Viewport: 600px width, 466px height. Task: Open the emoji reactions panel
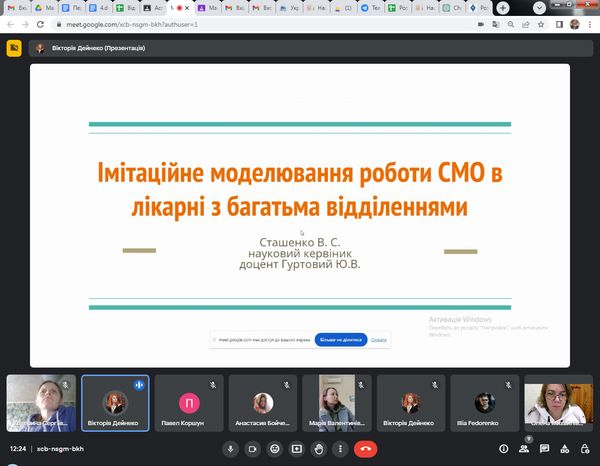[275, 449]
